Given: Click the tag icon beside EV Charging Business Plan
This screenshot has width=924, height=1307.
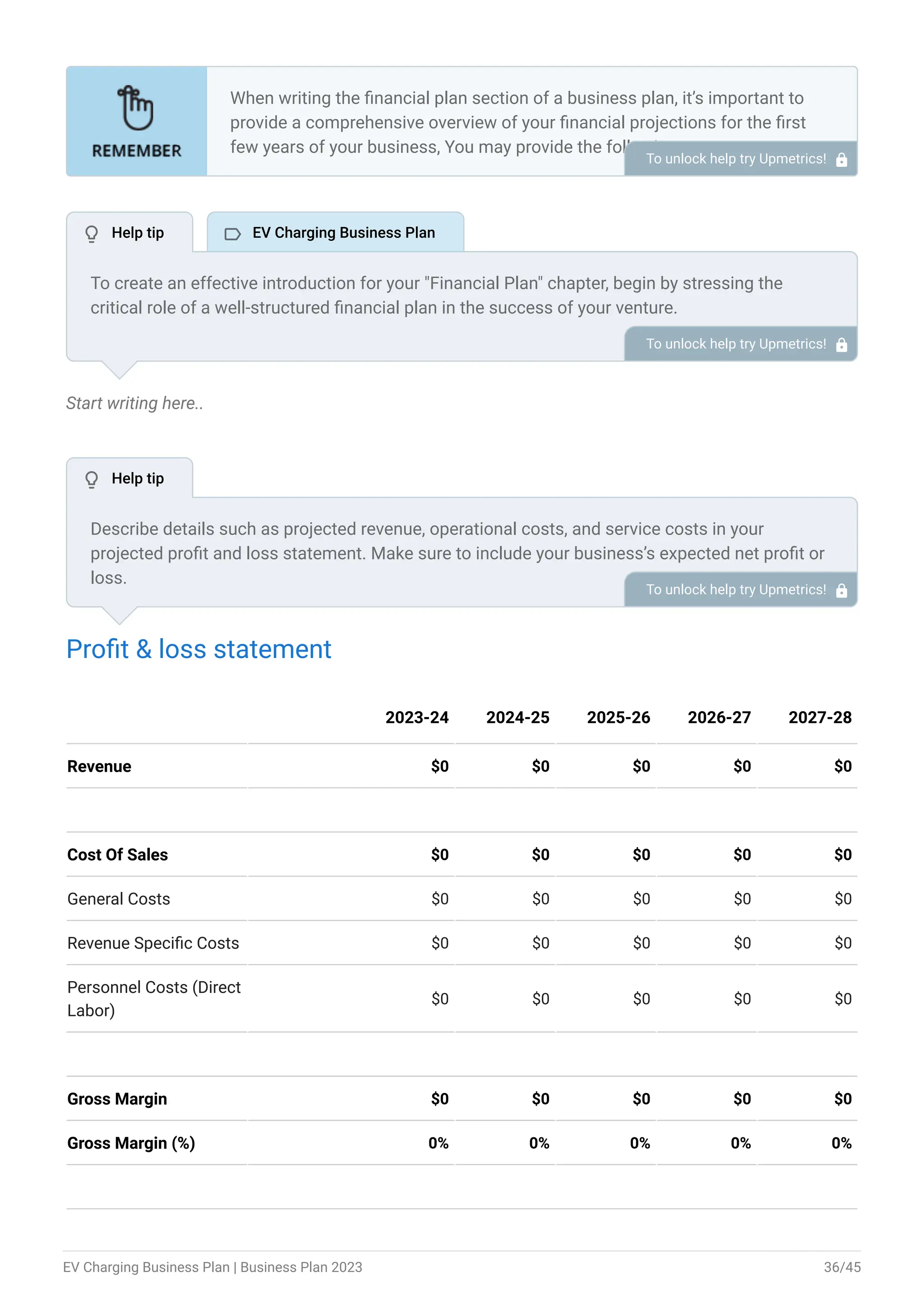Looking at the screenshot, I should (x=232, y=234).
